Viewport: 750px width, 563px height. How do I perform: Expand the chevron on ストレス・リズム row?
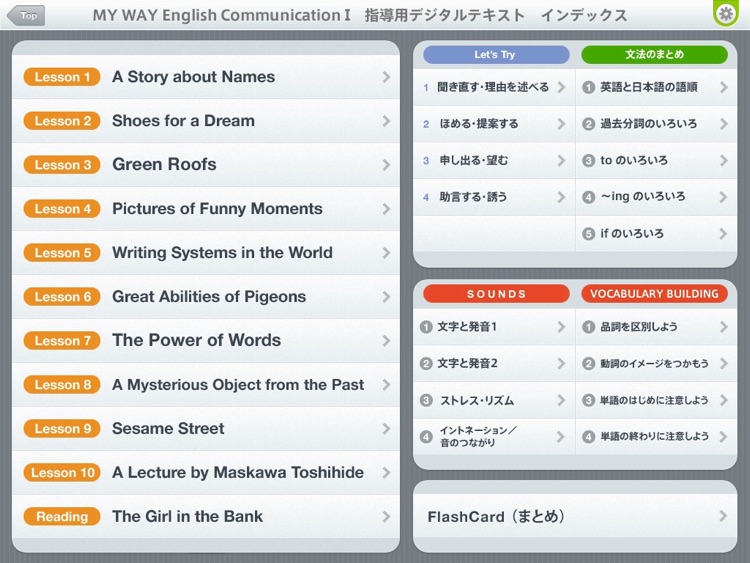point(561,400)
